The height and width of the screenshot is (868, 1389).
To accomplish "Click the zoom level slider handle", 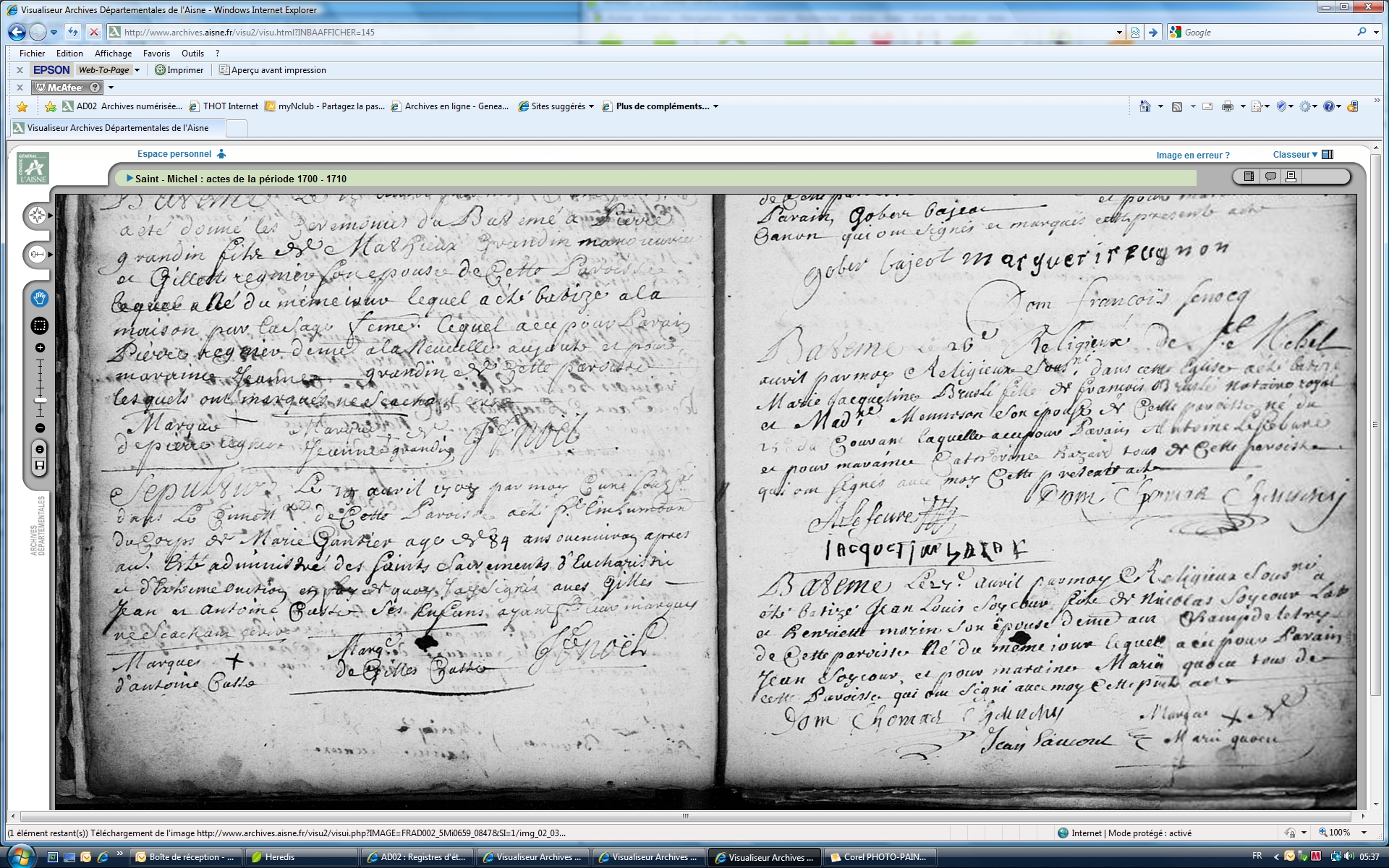I will point(40,400).
